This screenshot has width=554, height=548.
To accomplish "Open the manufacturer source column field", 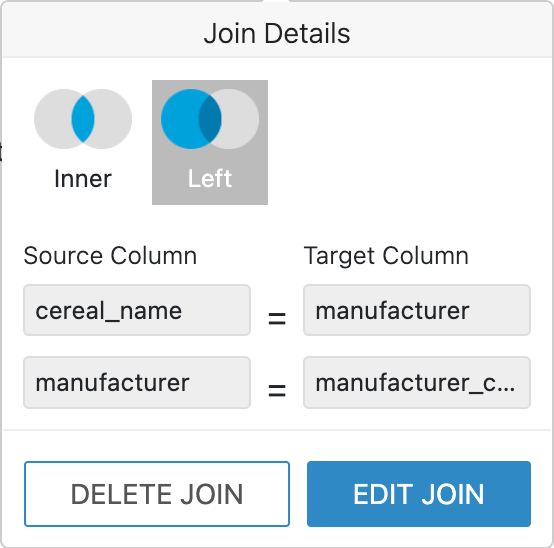I will point(137,382).
